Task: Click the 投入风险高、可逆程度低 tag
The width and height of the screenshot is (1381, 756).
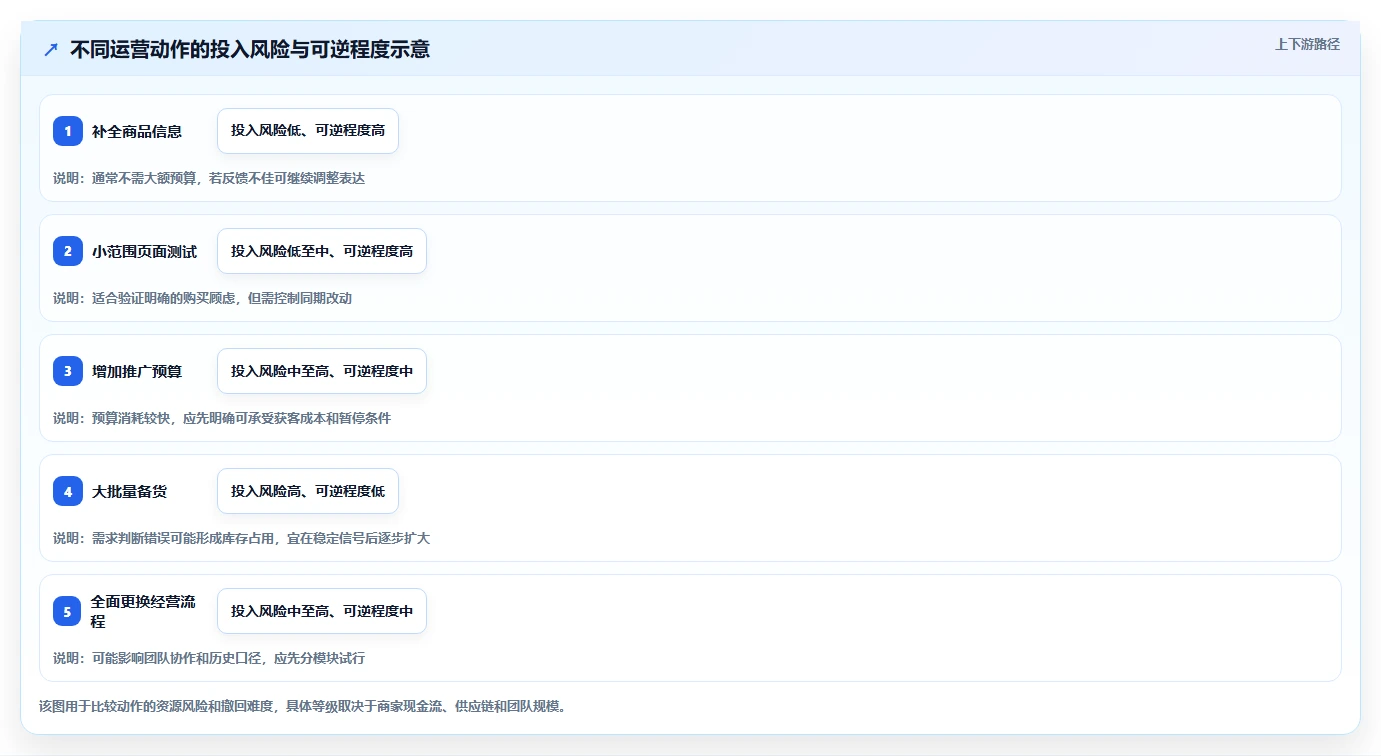Action: pyautogui.click(x=308, y=491)
